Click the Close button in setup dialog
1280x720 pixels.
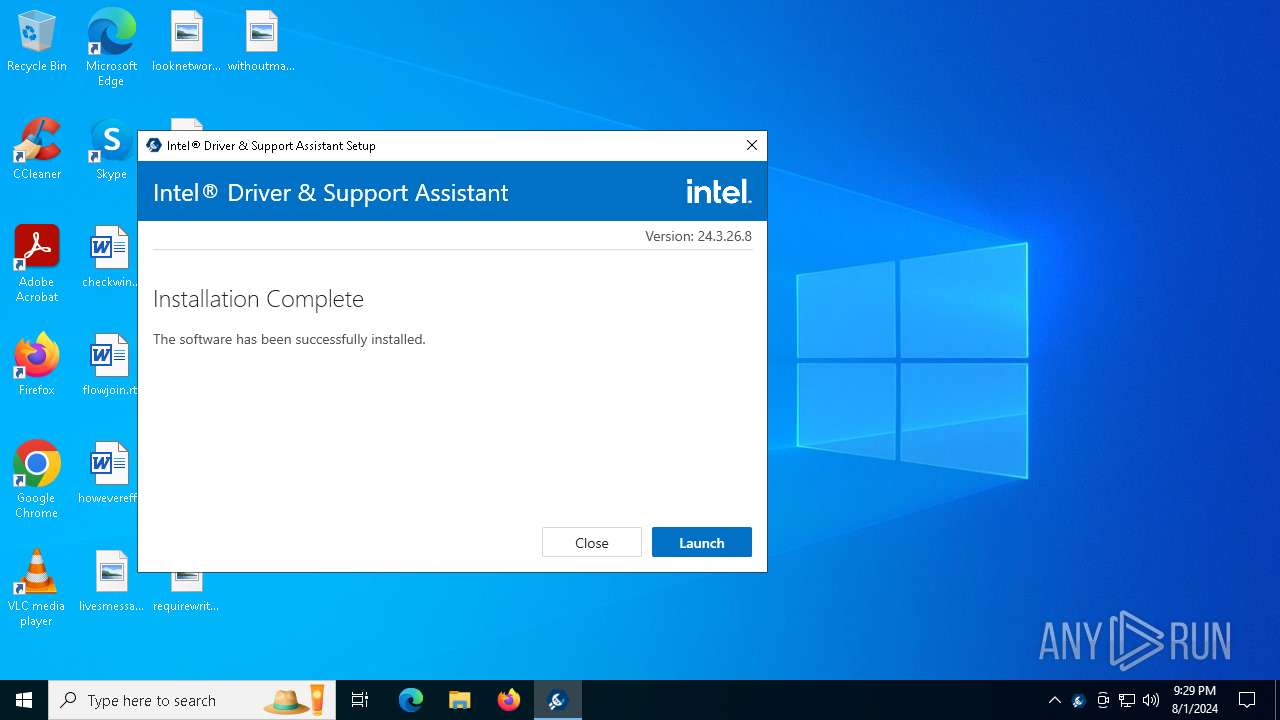click(591, 542)
